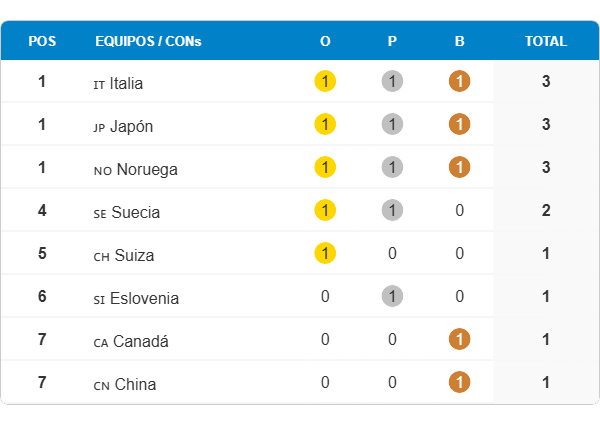Image resolution: width=600 pixels, height=425 pixels.
Task: Click China's bronze medal icon
Action: tap(459, 382)
